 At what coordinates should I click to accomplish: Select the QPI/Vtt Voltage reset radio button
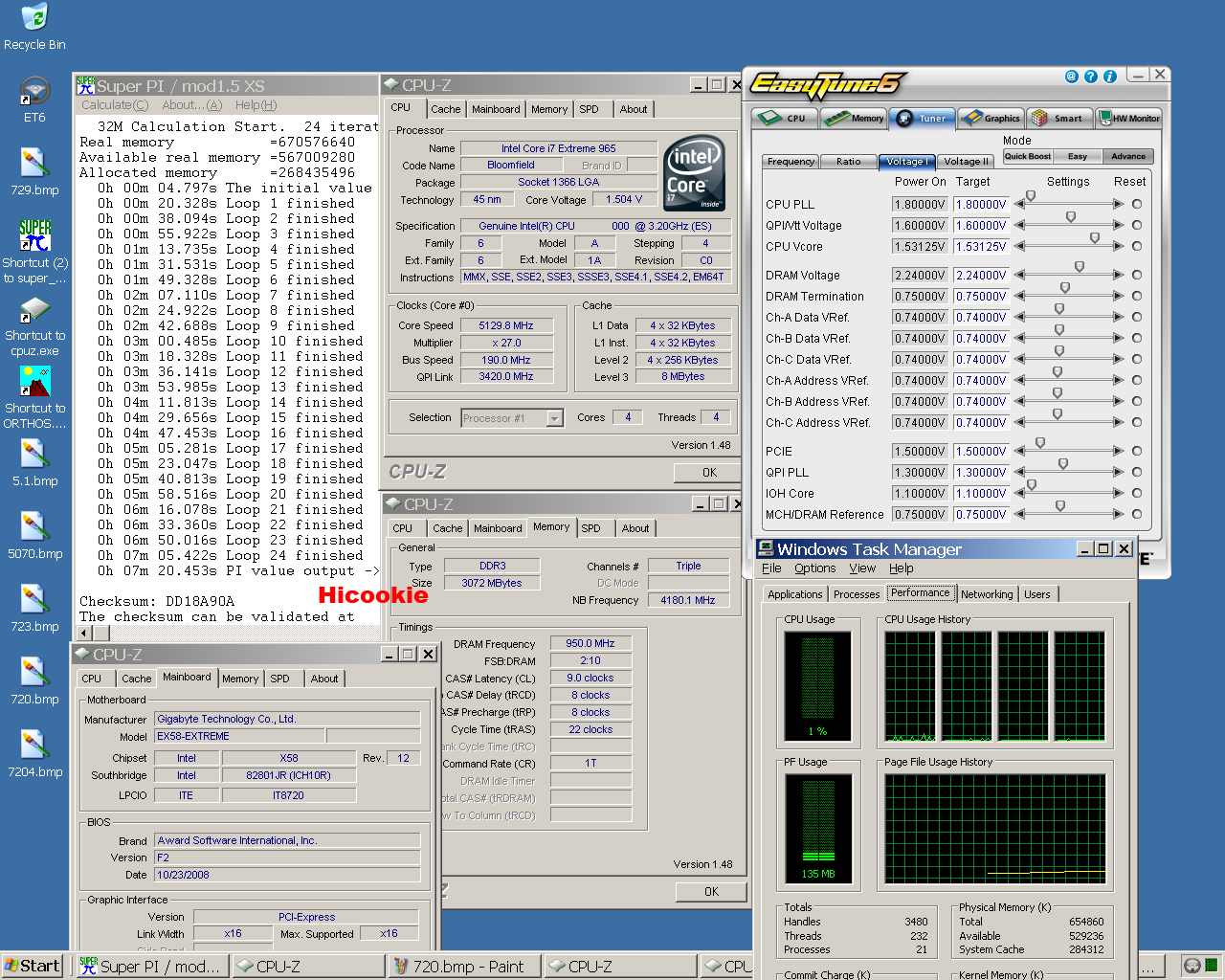pos(1137,225)
